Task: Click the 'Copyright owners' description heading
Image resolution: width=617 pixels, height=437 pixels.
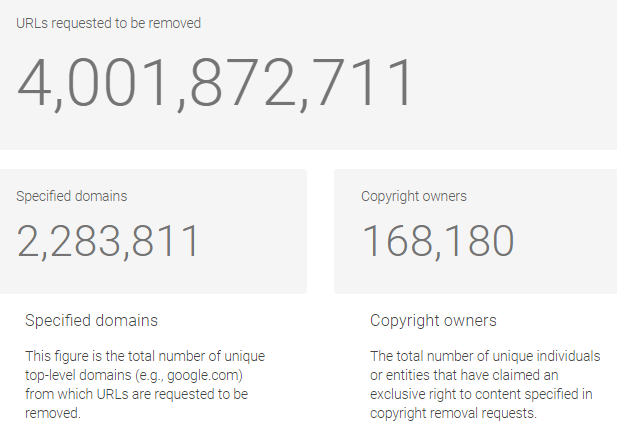Action: pyautogui.click(x=433, y=321)
